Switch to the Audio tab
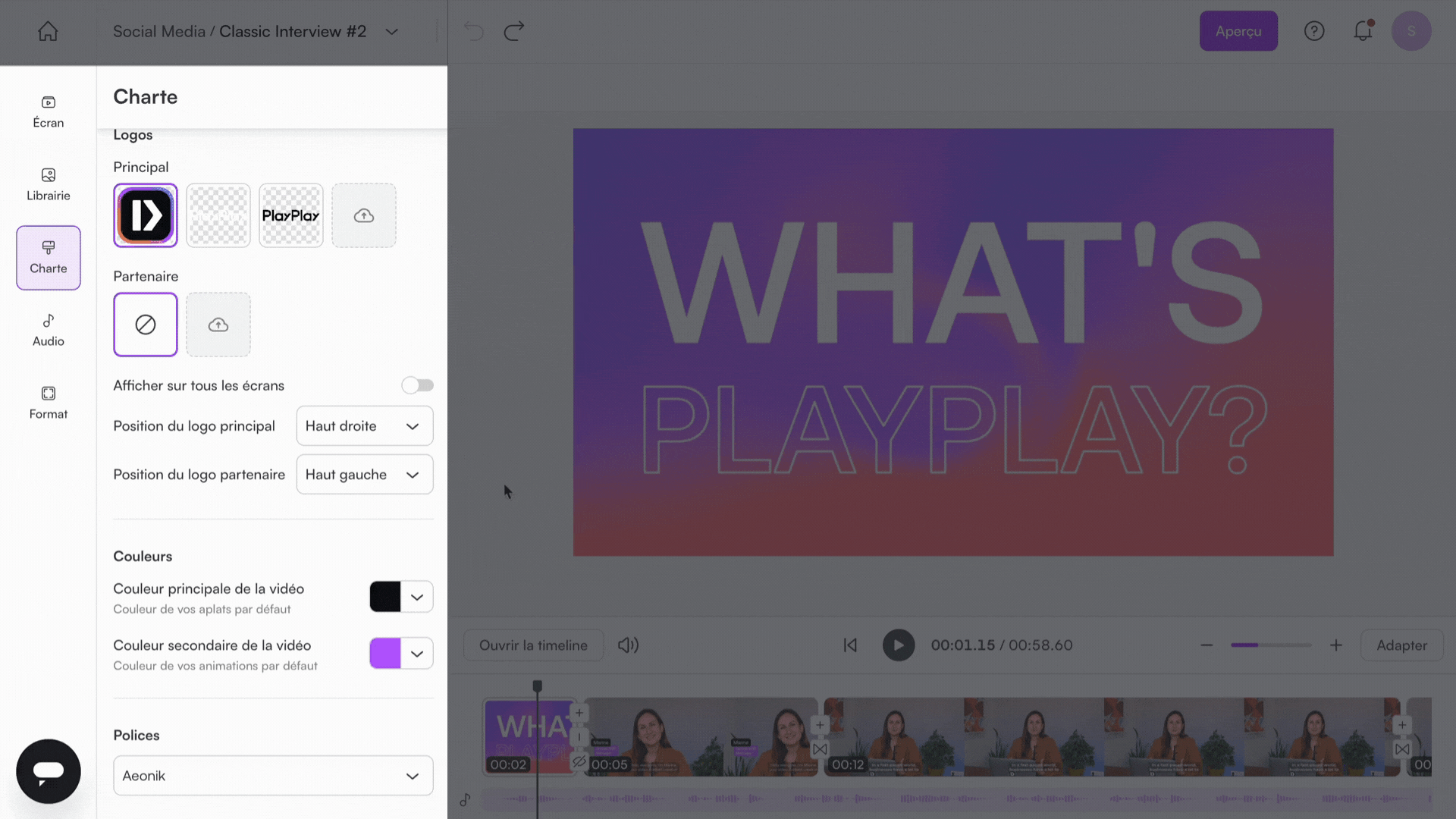1456x819 pixels. (x=49, y=330)
